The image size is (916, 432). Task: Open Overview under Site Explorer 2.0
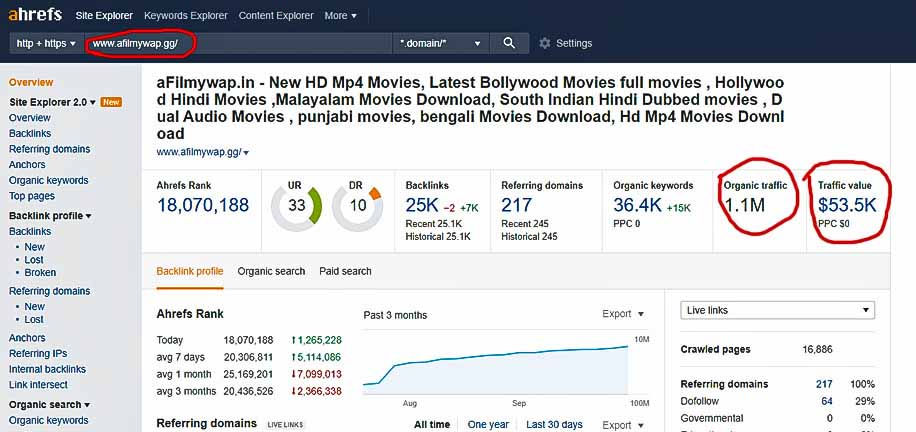point(30,117)
